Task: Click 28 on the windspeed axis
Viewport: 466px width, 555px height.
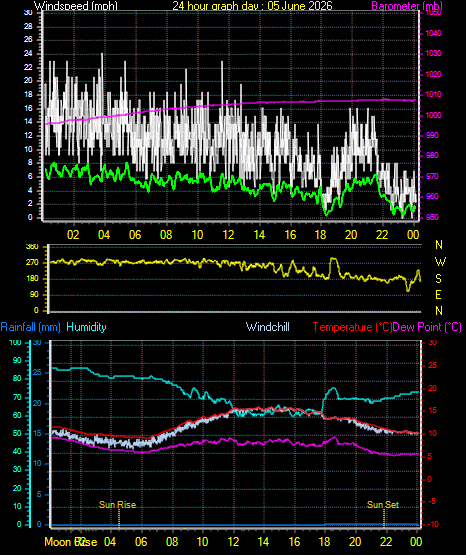Action: [28, 27]
